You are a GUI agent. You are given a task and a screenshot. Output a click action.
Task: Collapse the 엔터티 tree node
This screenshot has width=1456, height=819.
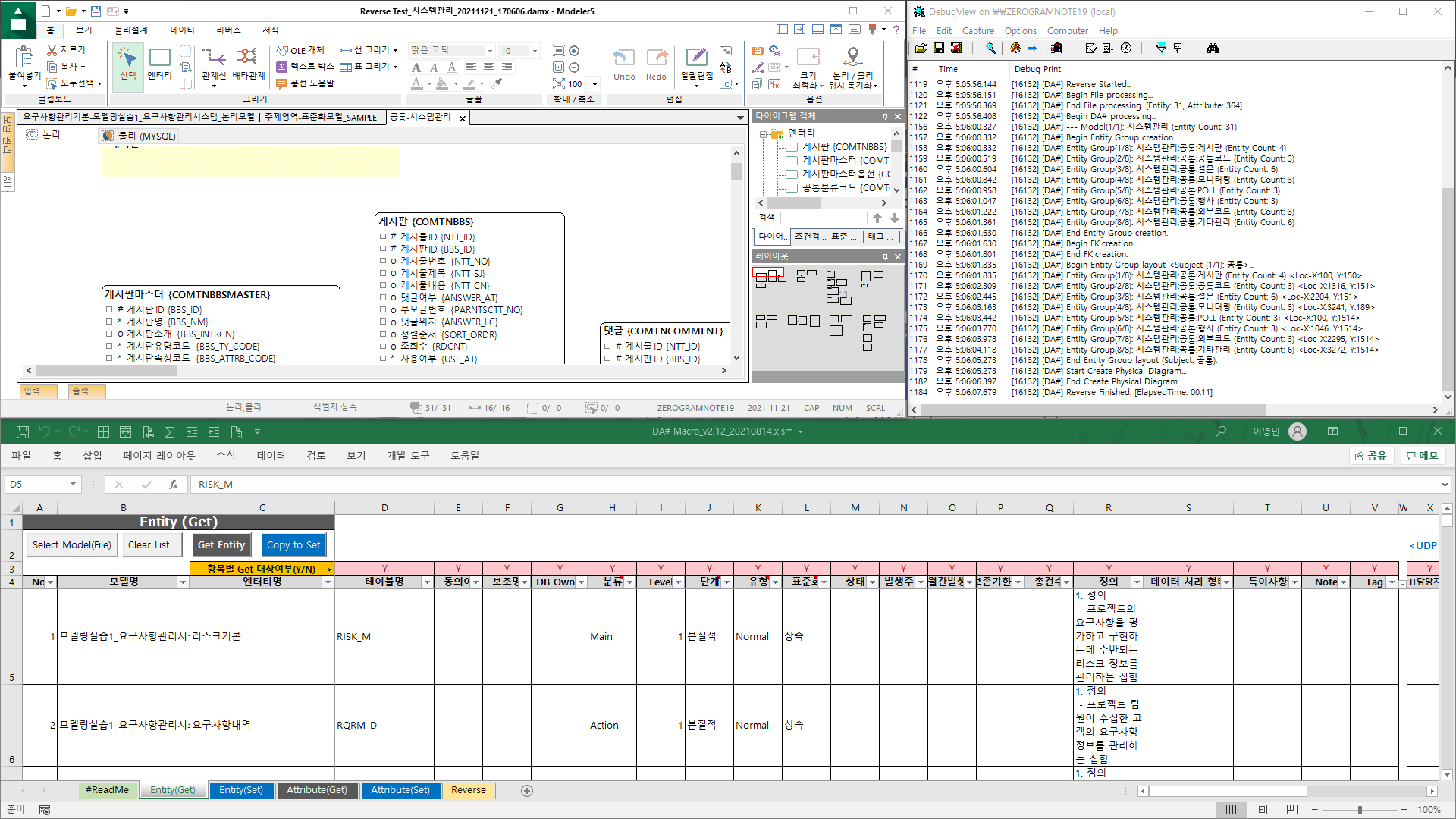(764, 133)
